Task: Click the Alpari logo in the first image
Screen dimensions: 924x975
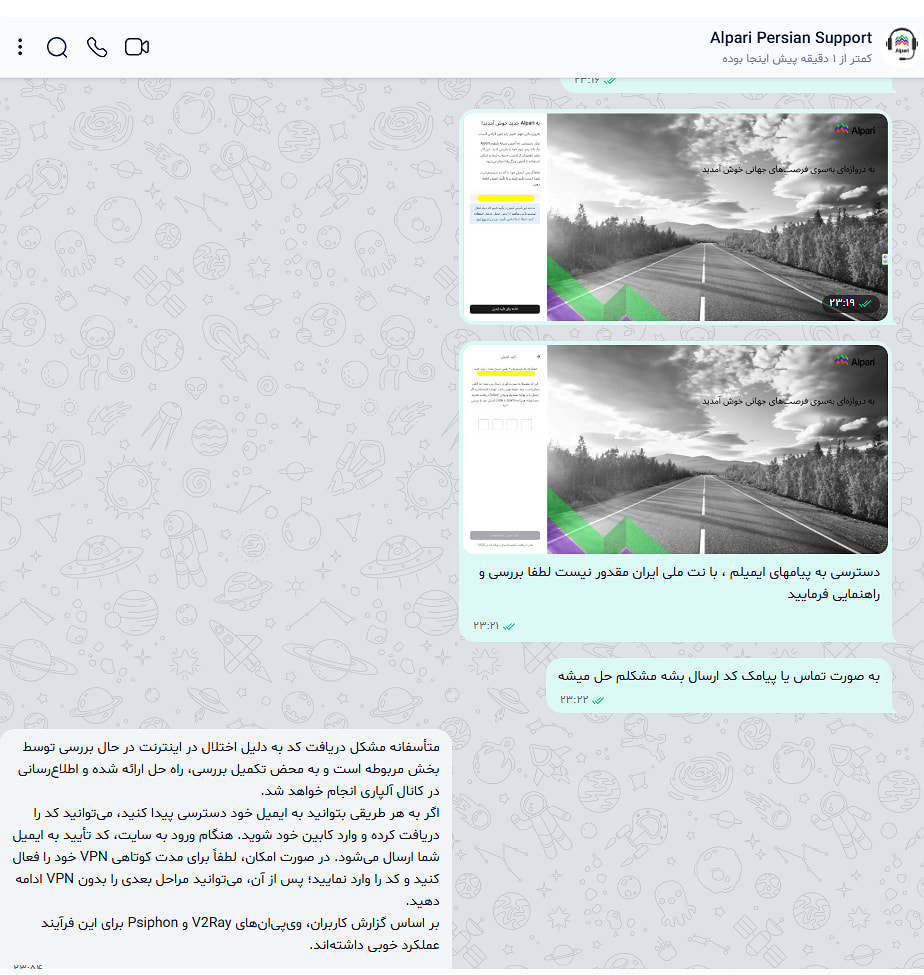Action: point(854,130)
